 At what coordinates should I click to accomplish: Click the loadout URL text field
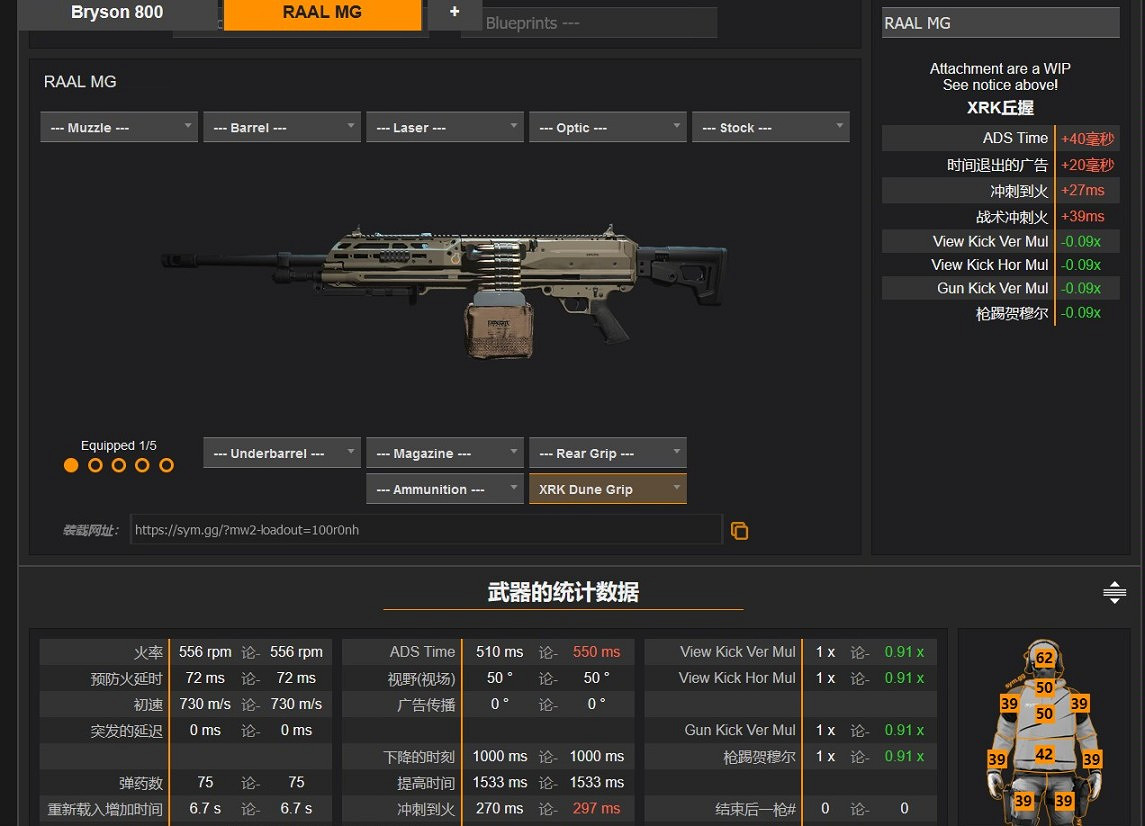(x=425, y=530)
